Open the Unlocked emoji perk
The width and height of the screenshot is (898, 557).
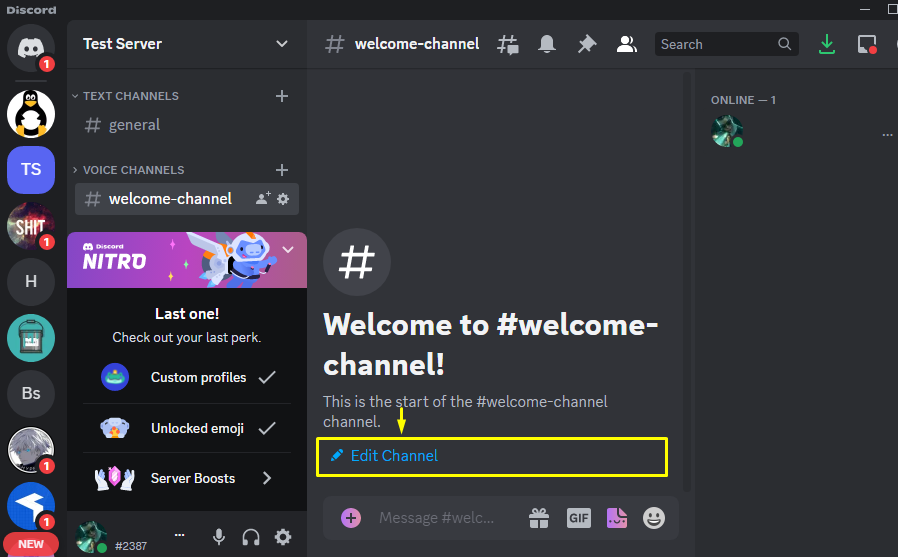[187, 428]
